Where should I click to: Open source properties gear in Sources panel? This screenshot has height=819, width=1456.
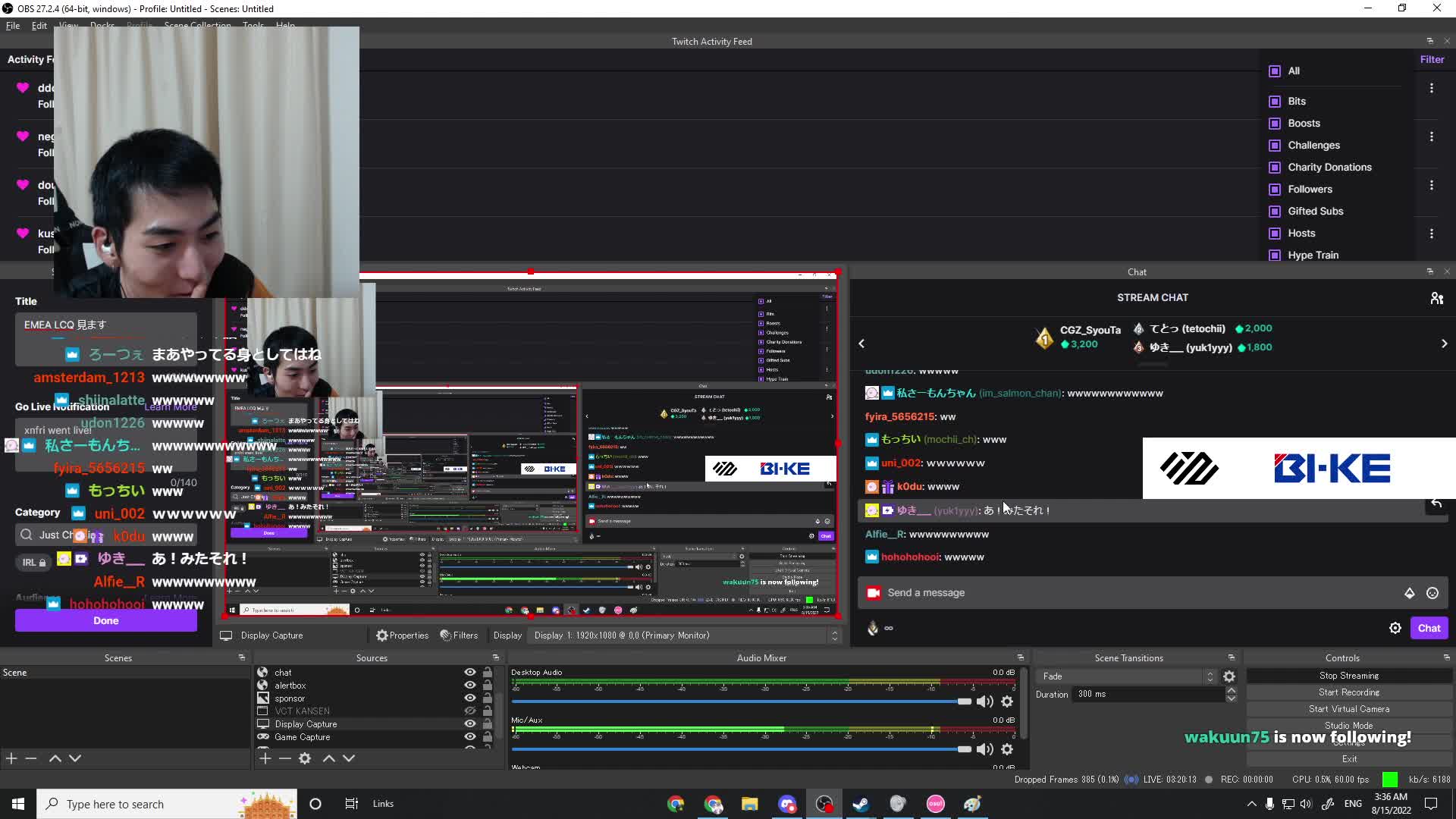click(305, 758)
